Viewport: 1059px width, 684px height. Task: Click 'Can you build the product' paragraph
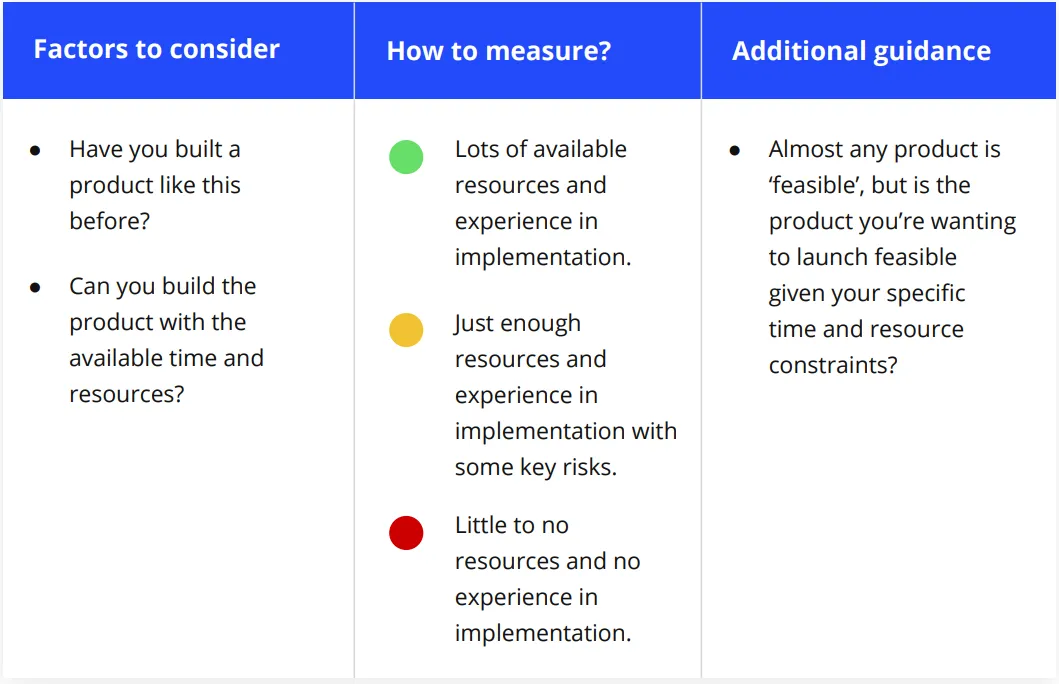click(x=166, y=340)
